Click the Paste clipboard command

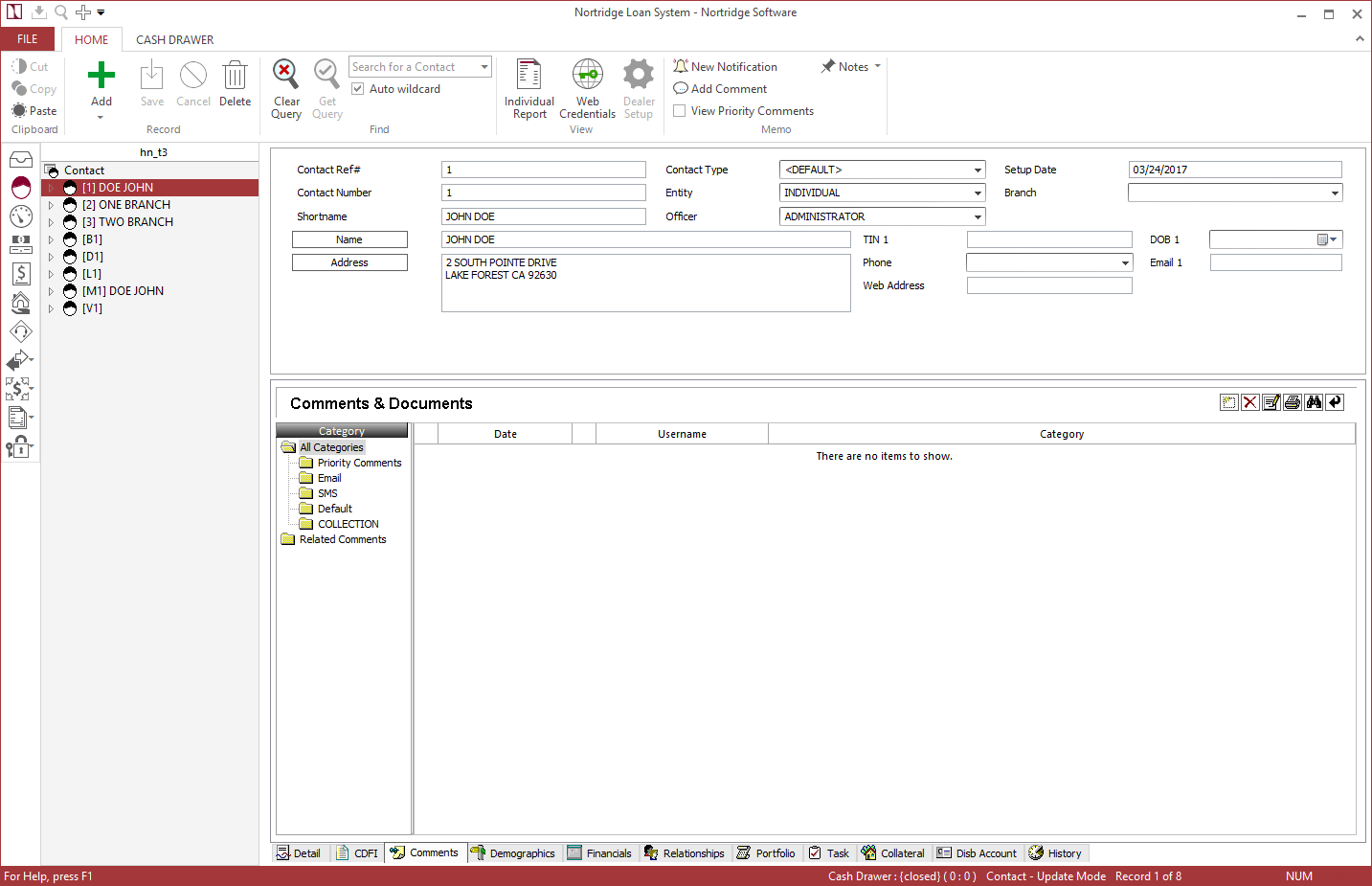34,110
